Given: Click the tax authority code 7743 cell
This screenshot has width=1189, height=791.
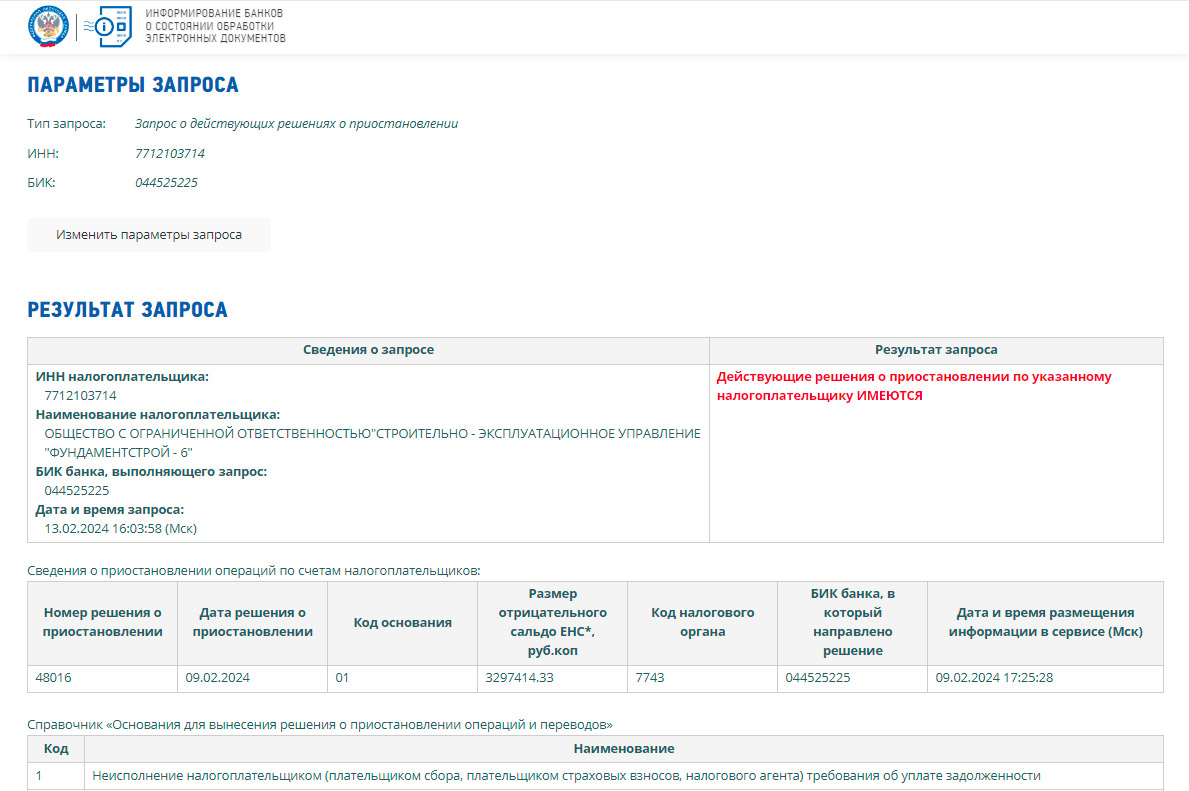Looking at the screenshot, I should pos(702,678).
